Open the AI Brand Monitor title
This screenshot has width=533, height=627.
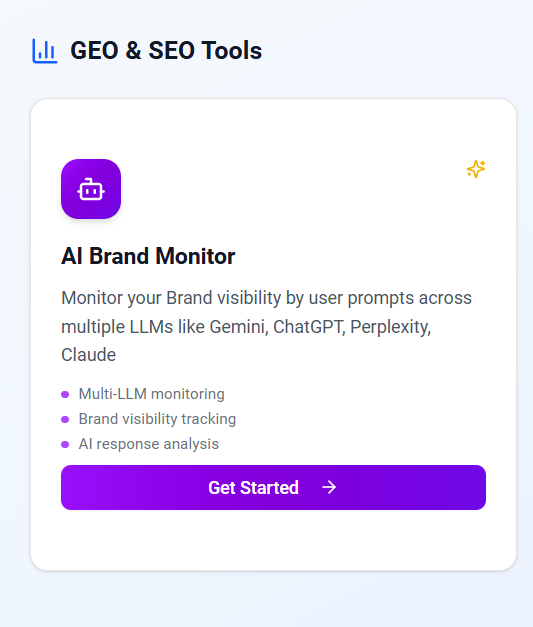point(148,256)
